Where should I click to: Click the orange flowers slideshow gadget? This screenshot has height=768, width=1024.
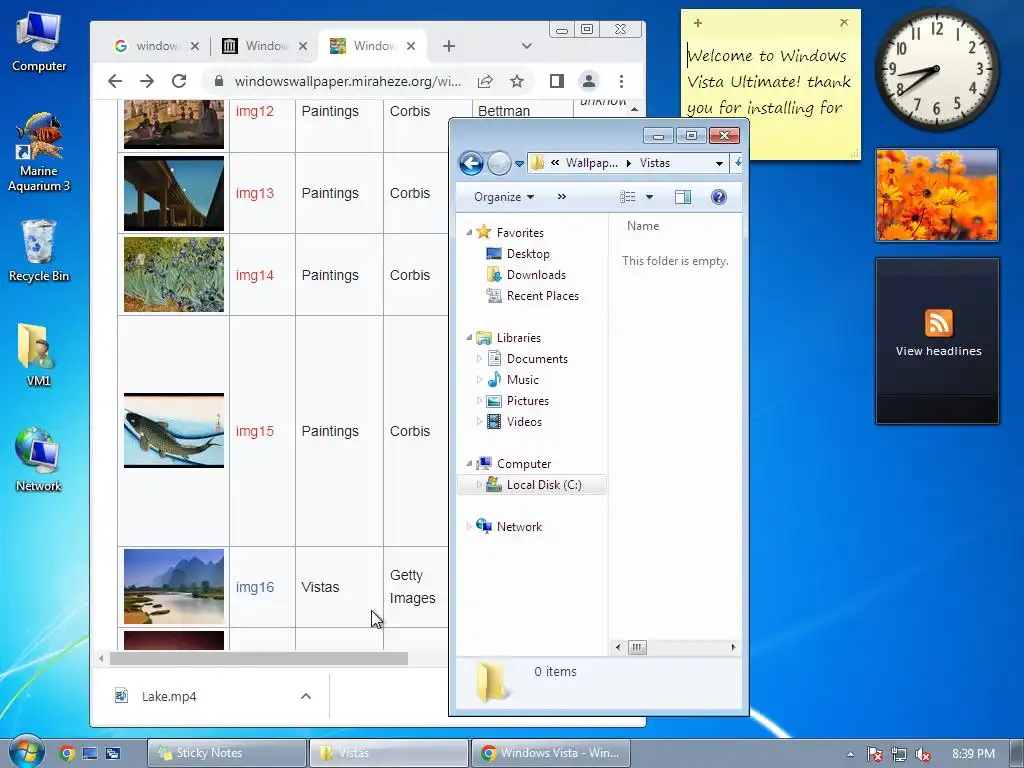[x=937, y=195]
